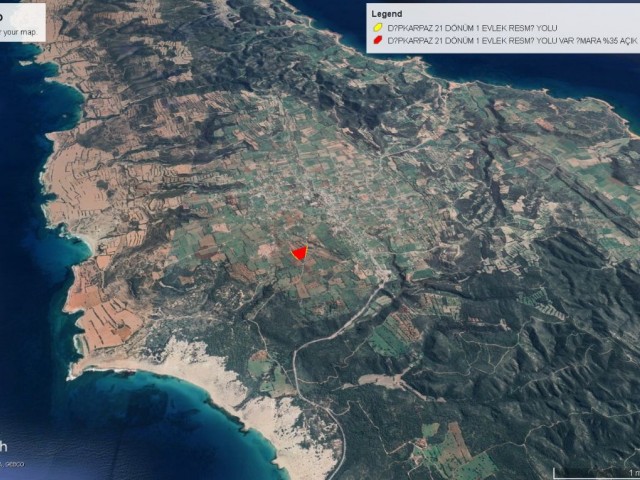Click the yellow polygon icon in the legend
The height and width of the screenshot is (480, 640).
[x=375, y=27]
